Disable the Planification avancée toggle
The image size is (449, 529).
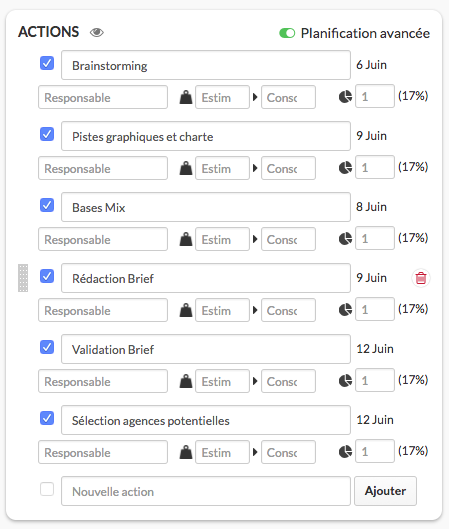pyautogui.click(x=287, y=33)
